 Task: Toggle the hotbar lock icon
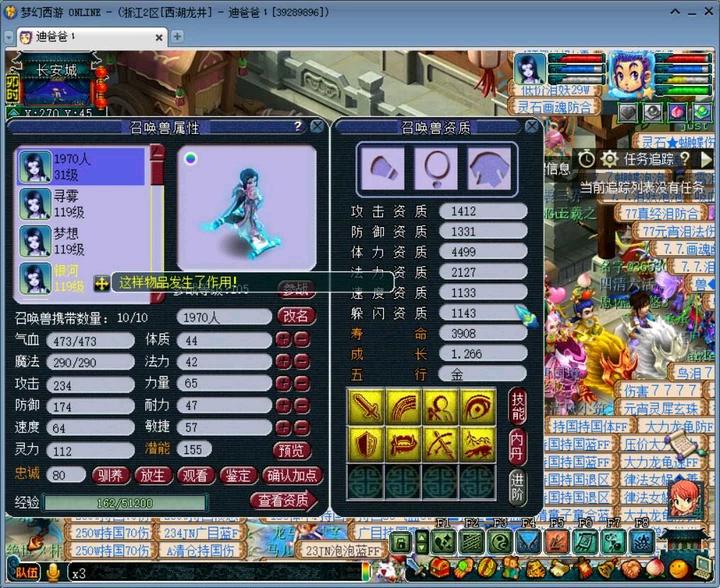[401, 543]
